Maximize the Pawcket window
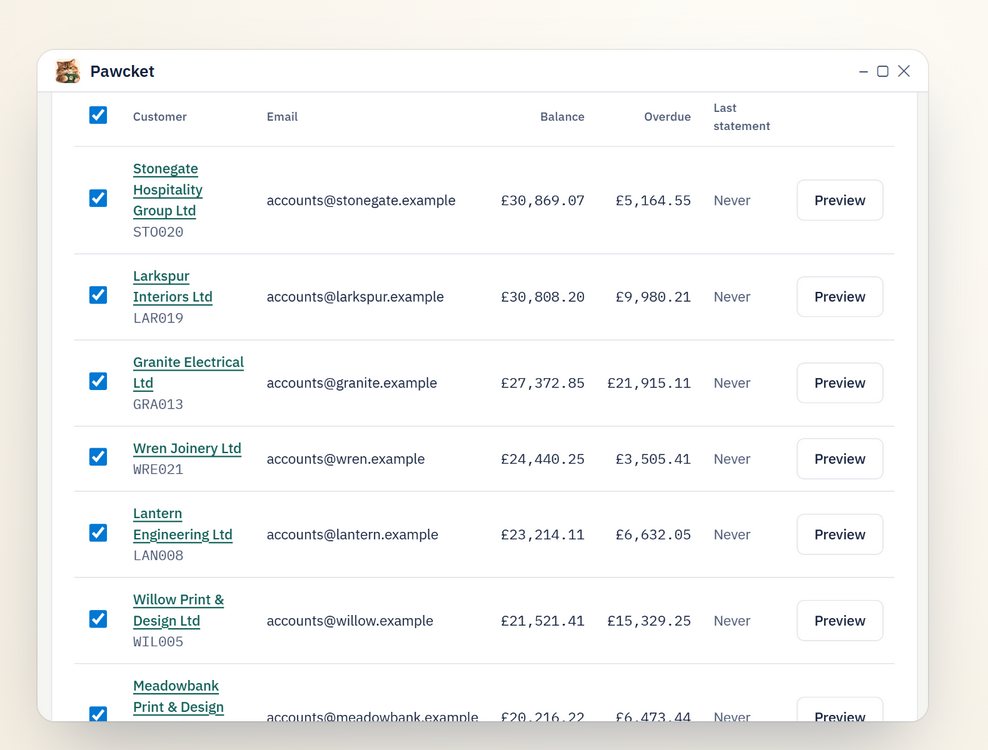The width and height of the screenshot is (988, 750). [883, 71]
